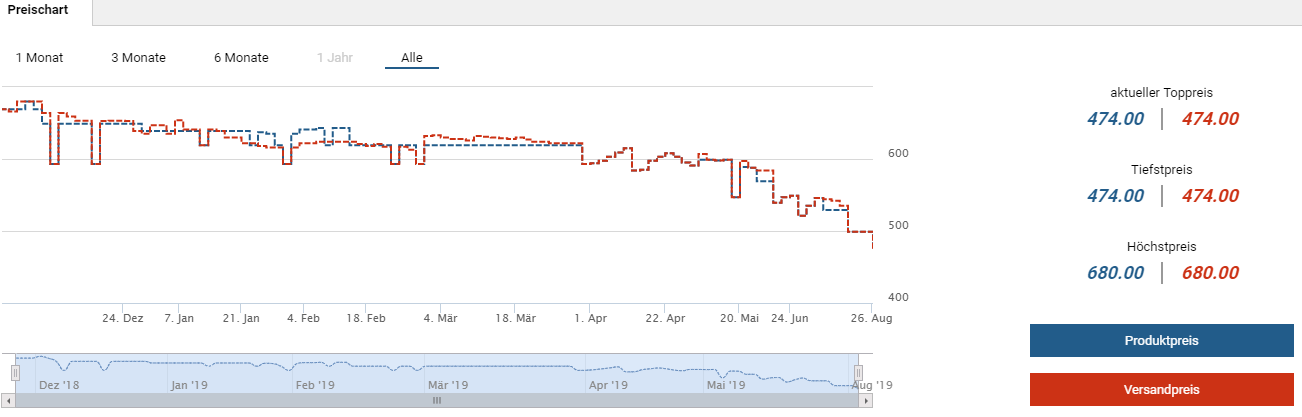Click the red Höchstpreis 680.00 value
1302x417 pixels.
pyautogui.click(x=1210, y=273)
